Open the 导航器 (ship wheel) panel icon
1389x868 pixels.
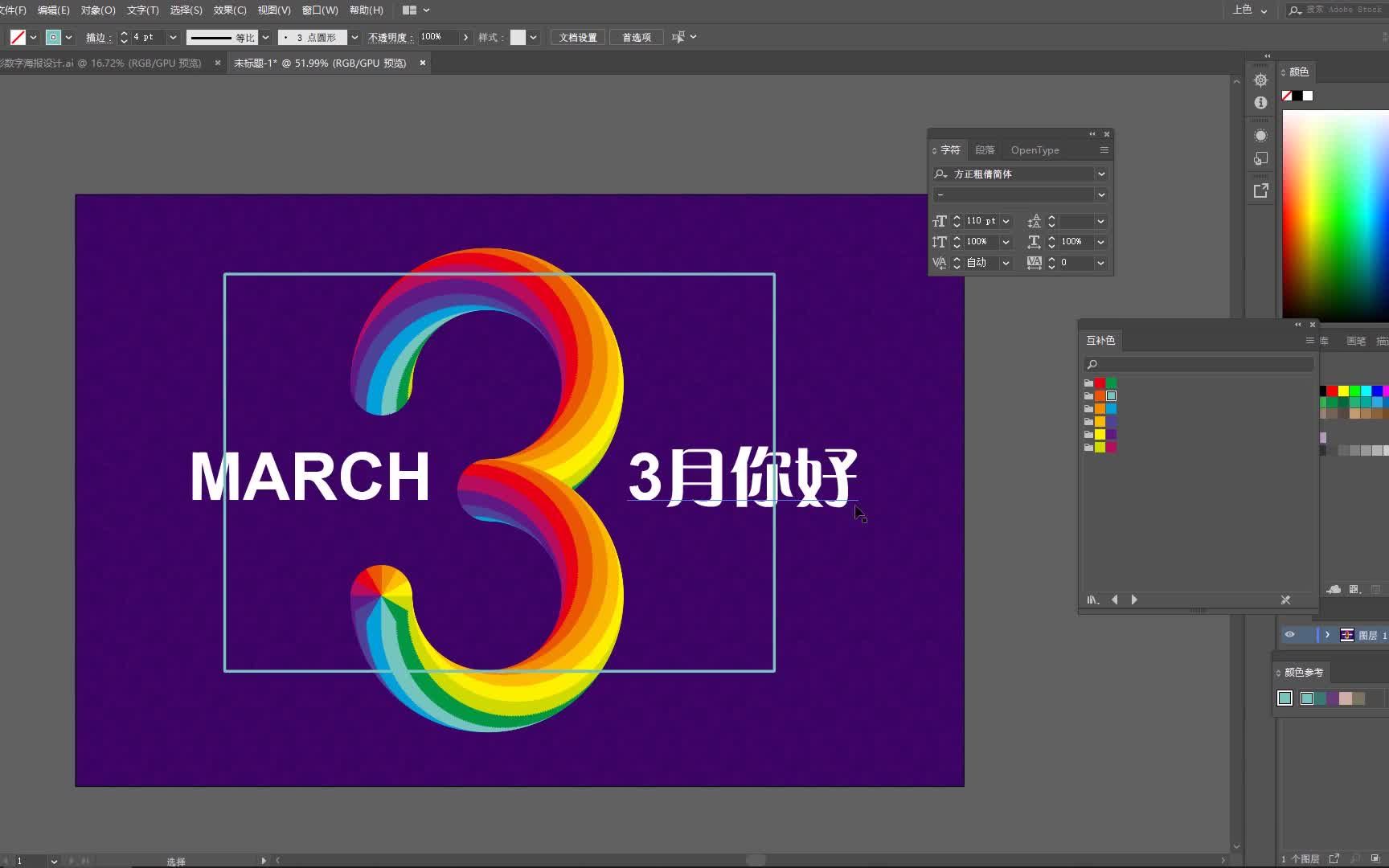coord(1260,80)
